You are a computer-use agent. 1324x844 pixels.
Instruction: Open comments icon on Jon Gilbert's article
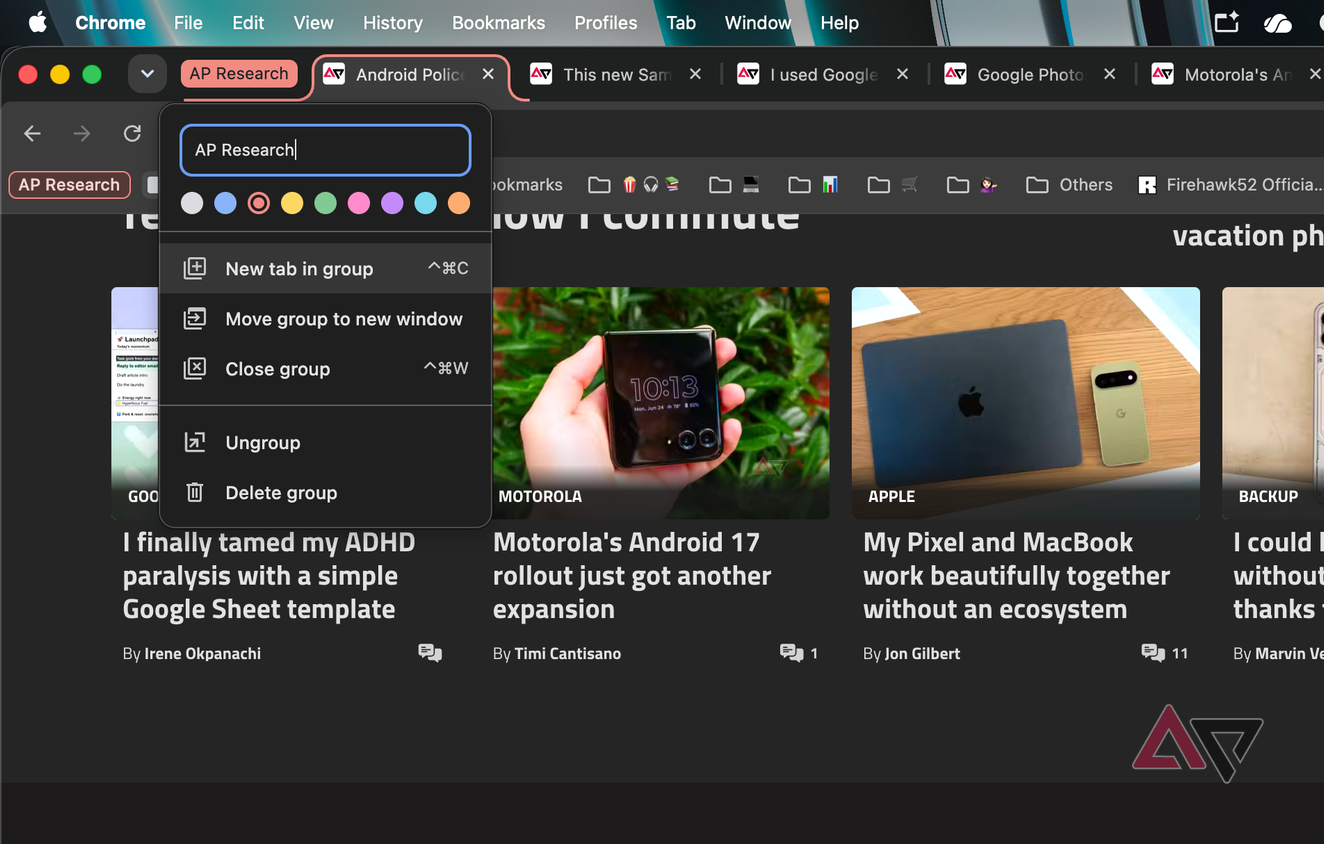1153,653
